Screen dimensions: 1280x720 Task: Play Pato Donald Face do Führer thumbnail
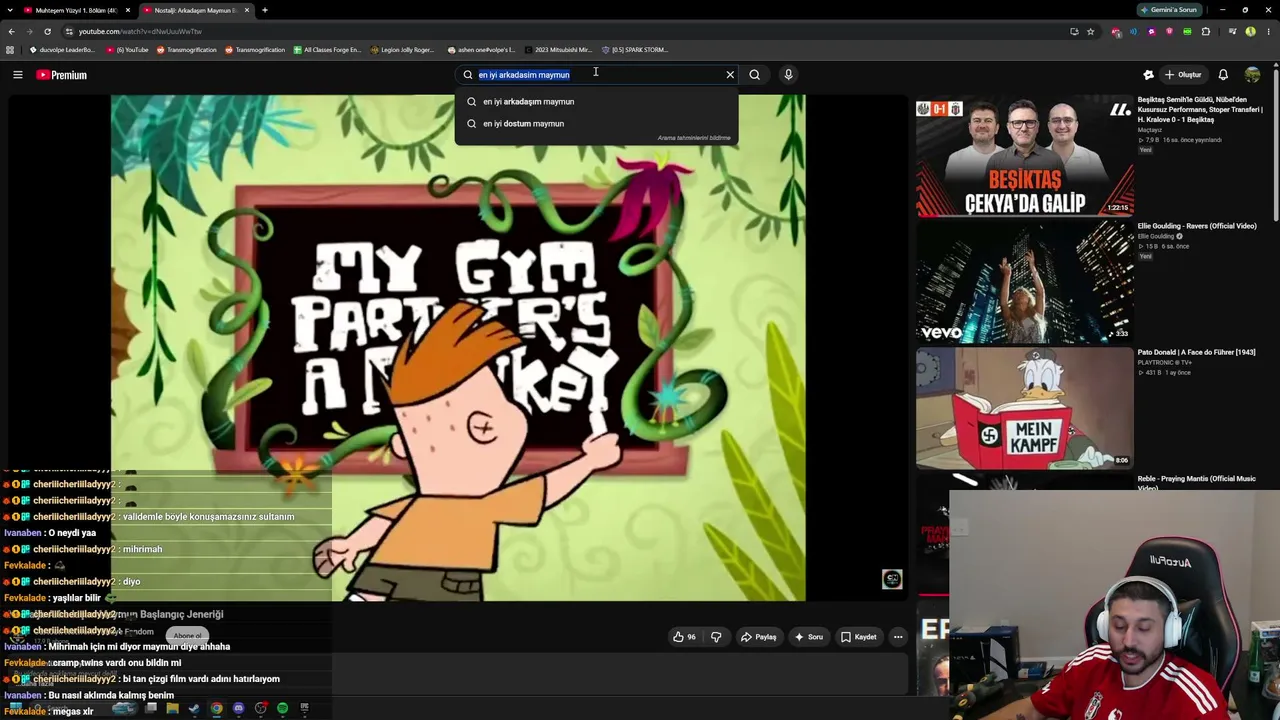[1025, 409]
